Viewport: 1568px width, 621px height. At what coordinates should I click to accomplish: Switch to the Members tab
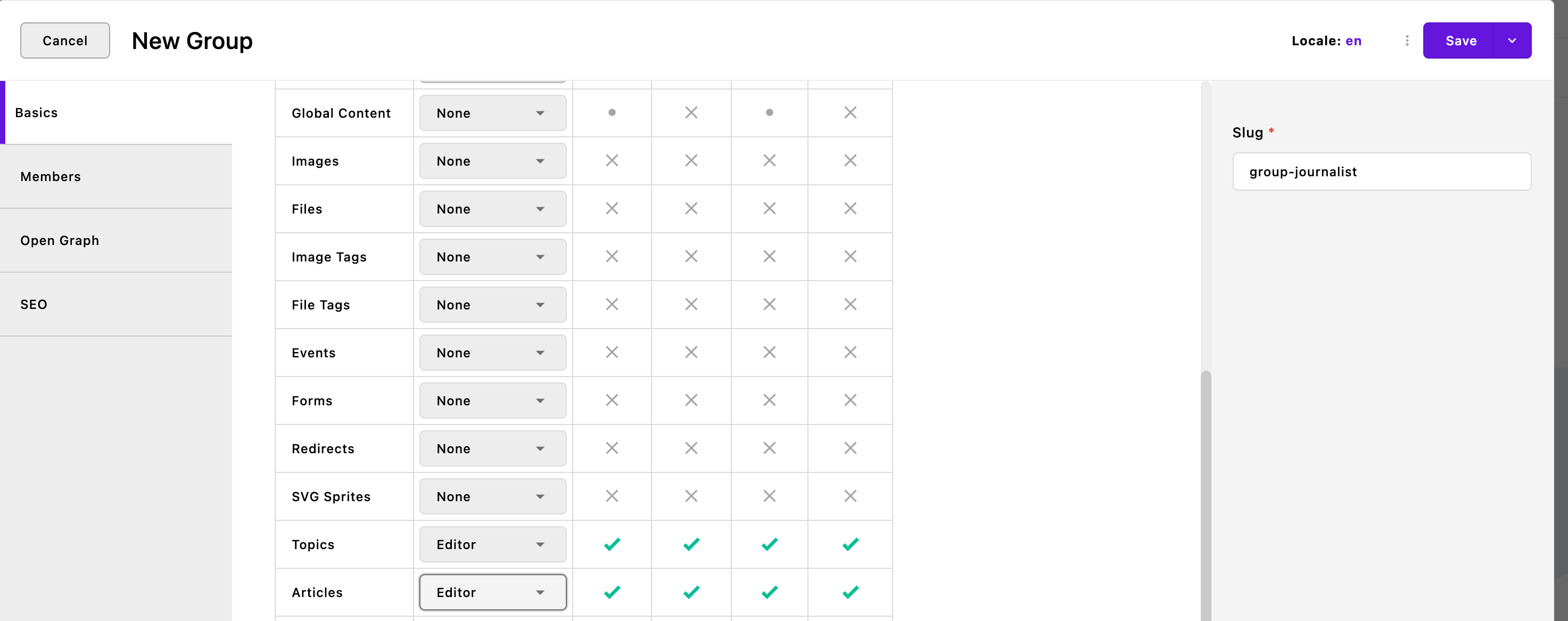point(115,177)
